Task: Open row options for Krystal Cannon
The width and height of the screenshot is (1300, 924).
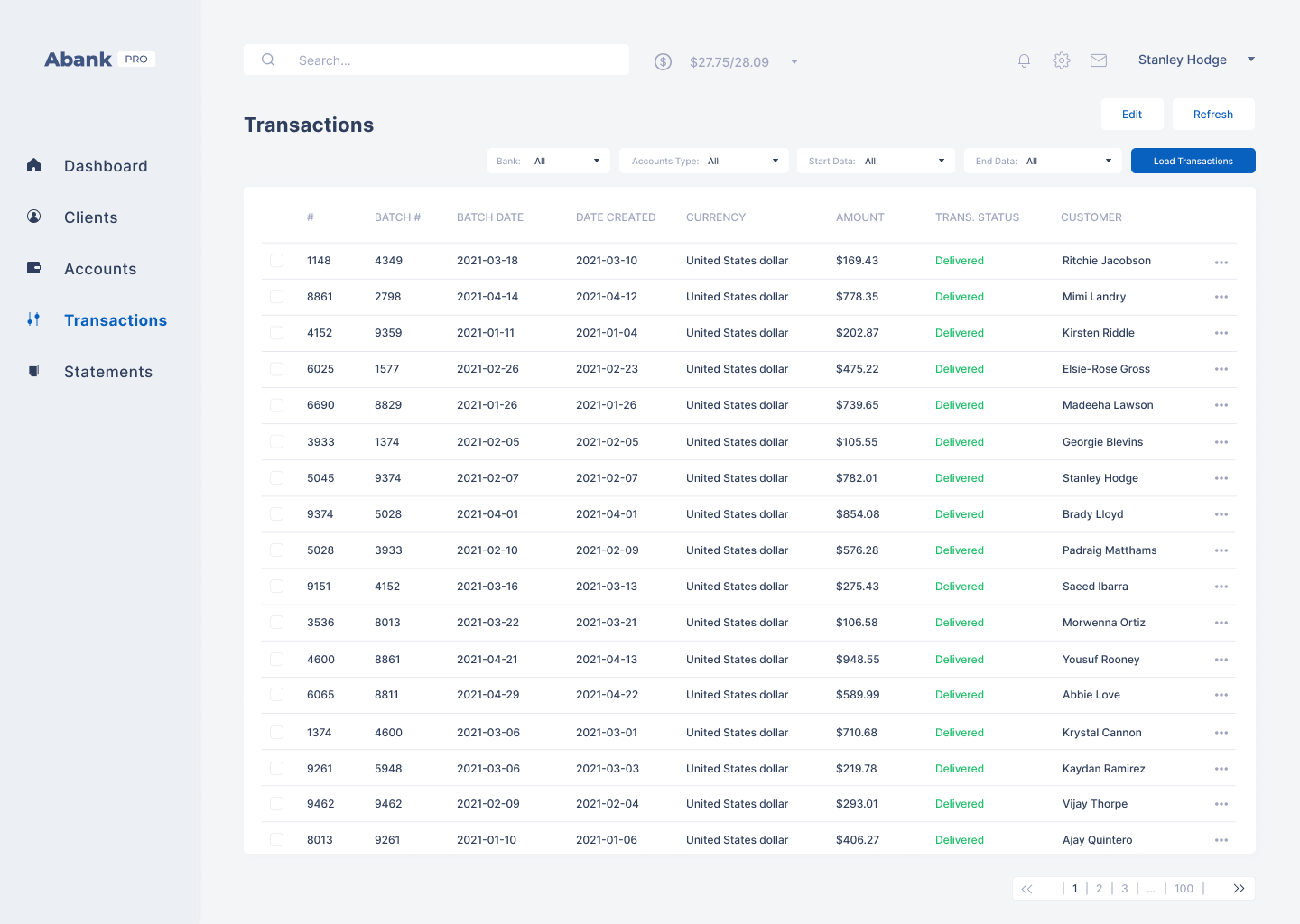Action: (x=1221, y=733)
